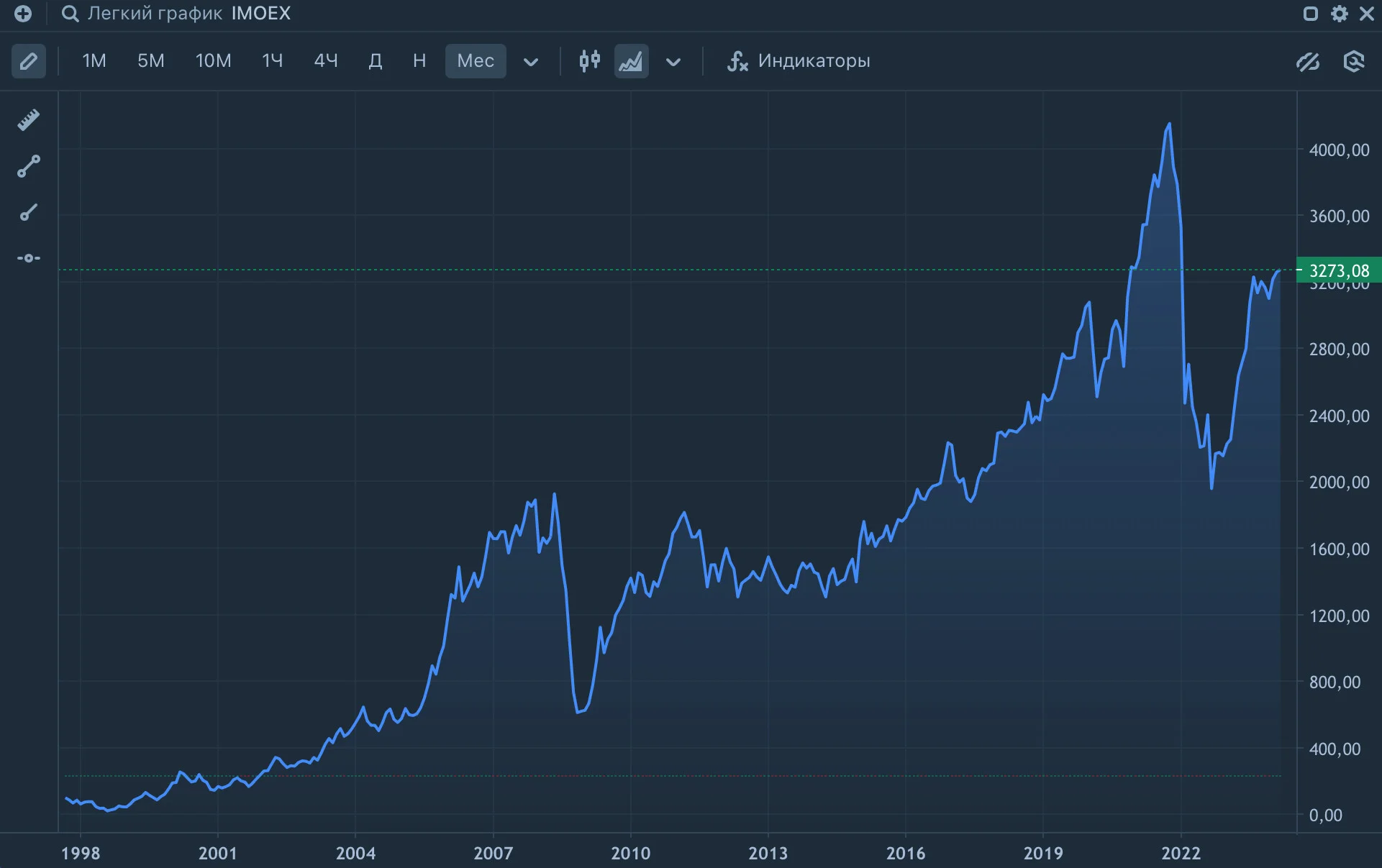Image resolution: width=1382 pixels, height=868 pixels.
Task: Click the add widget plus icon
Action: pos(23,14)
